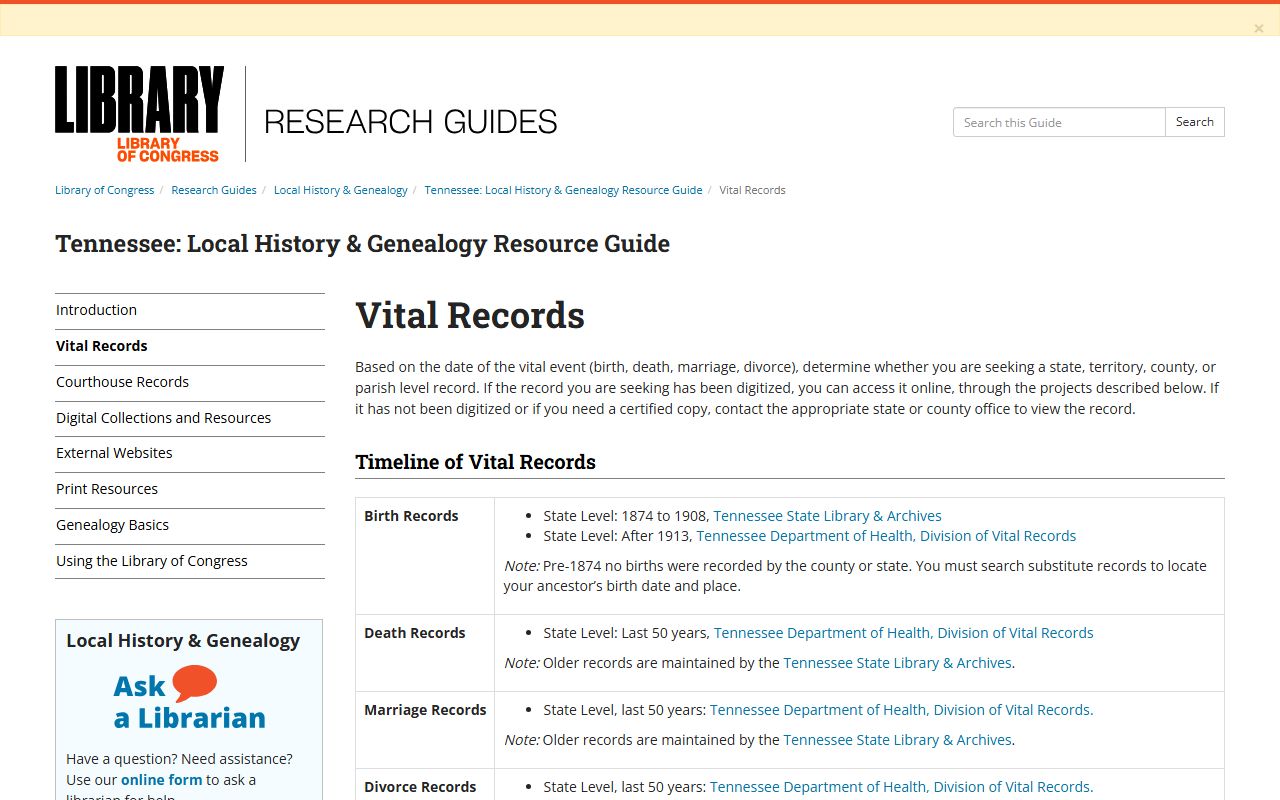Screen dimensions: 1280x800
Task: Open Tennessee State Library & Archives in Birth Records
Action: [x=827, y=516]
